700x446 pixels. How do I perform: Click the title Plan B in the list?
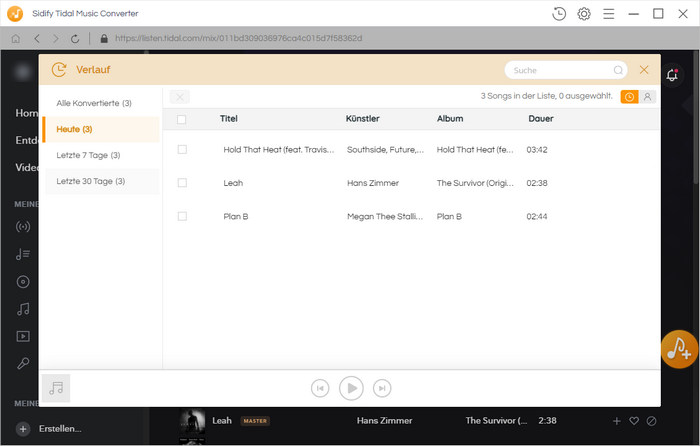236,217
